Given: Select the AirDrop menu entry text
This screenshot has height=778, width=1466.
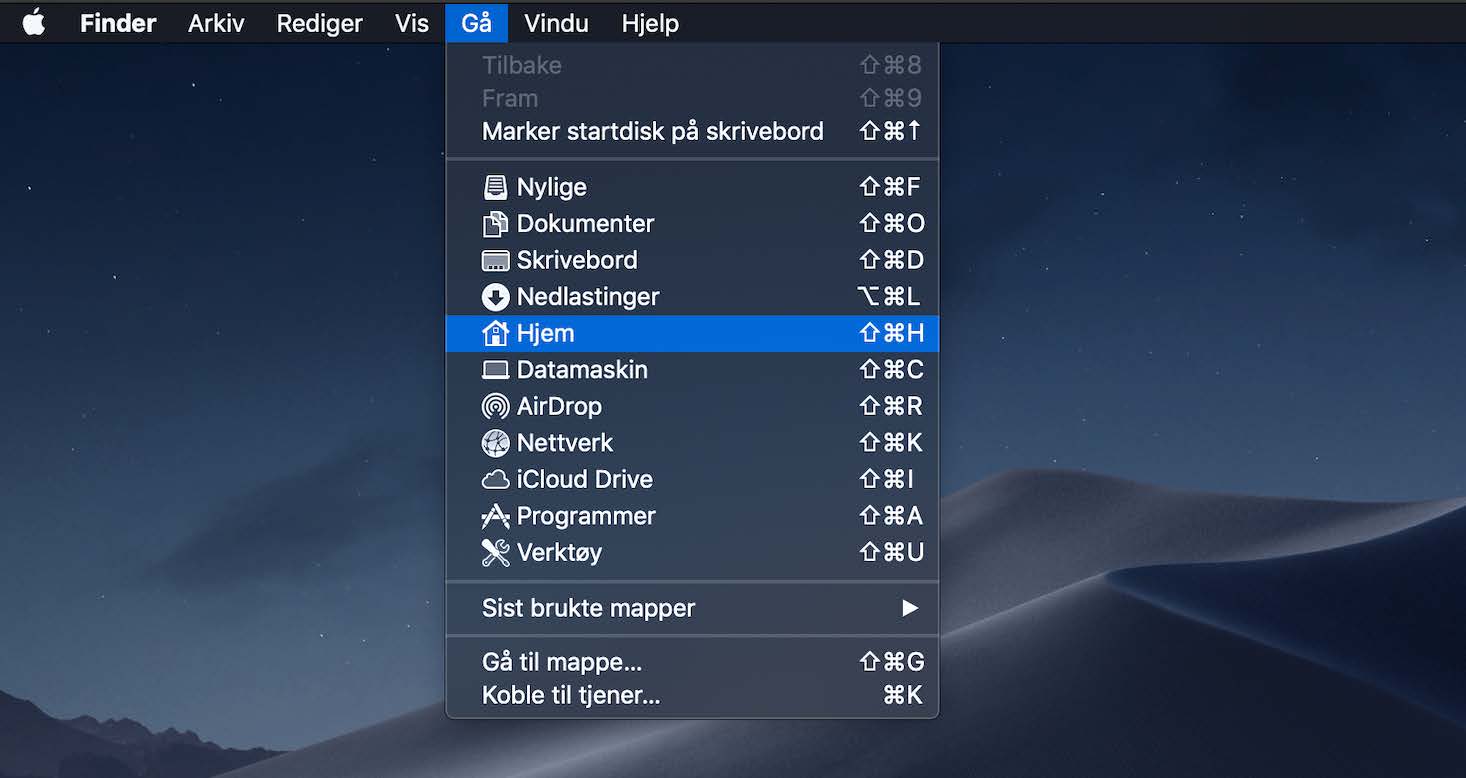Looking at the screenshot, I should (x=559, y=406).
